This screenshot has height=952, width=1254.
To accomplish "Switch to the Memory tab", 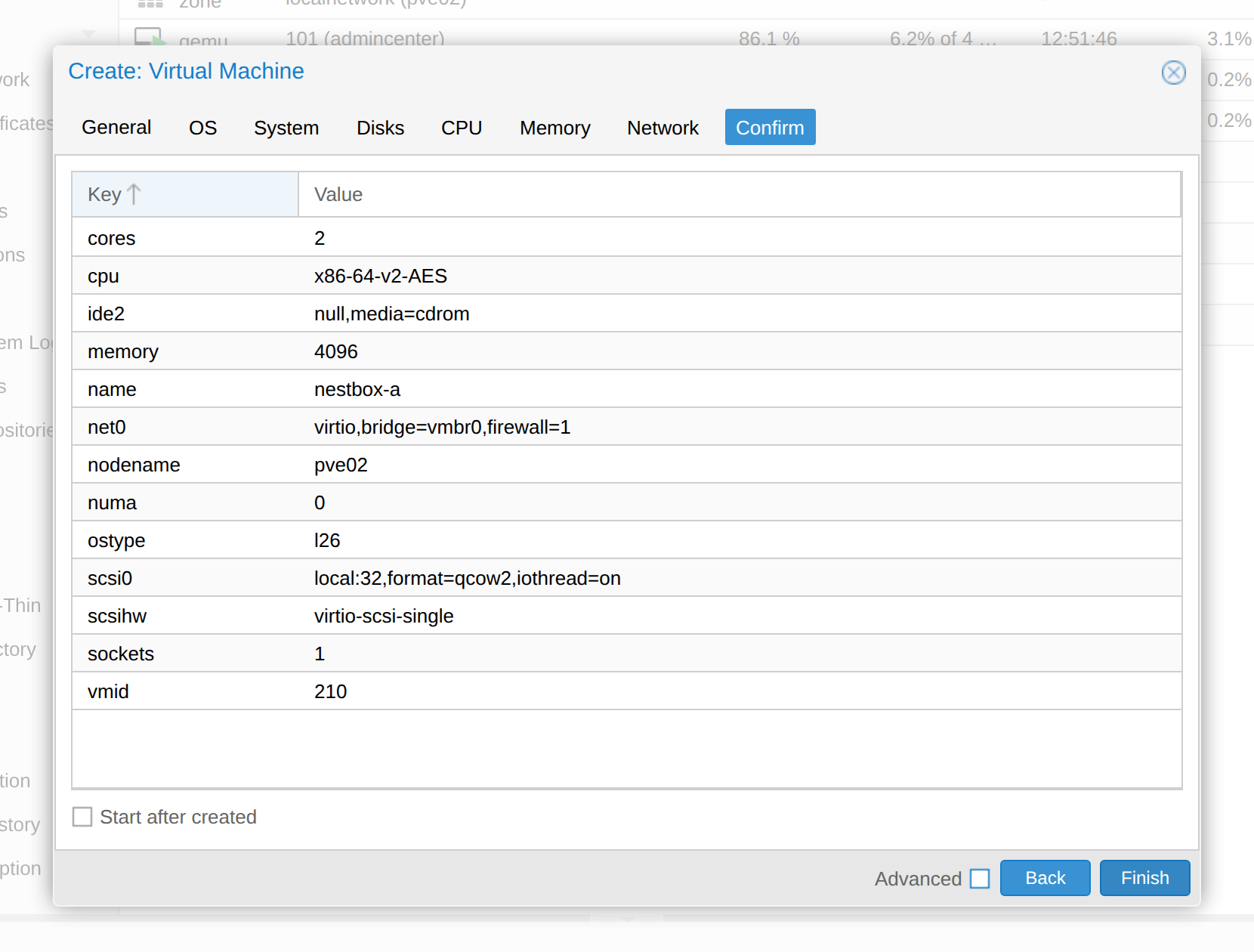I will 555,127.
